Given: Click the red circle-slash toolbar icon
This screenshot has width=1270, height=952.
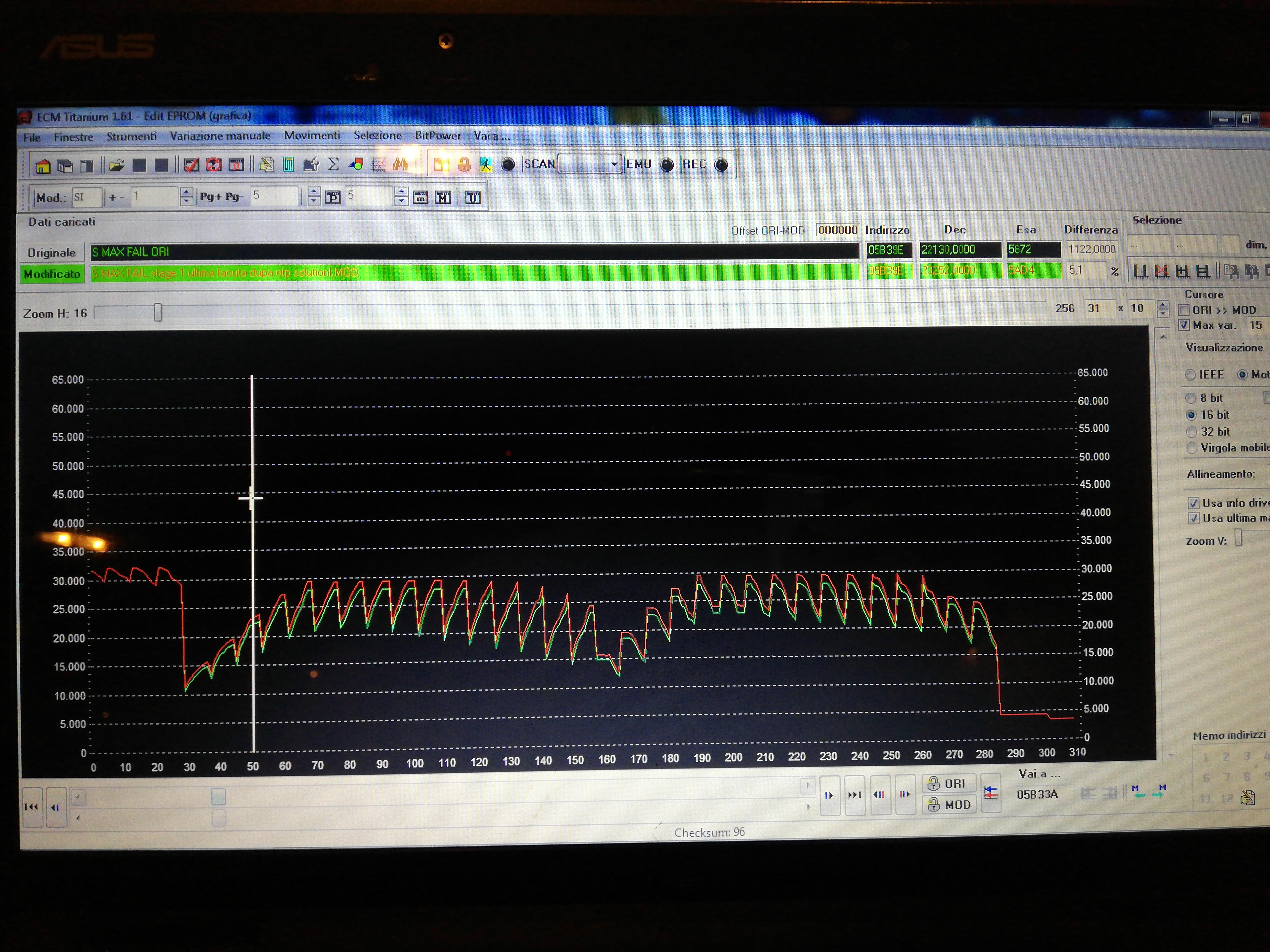Looking at the screenshot, I should pos(214,165).
